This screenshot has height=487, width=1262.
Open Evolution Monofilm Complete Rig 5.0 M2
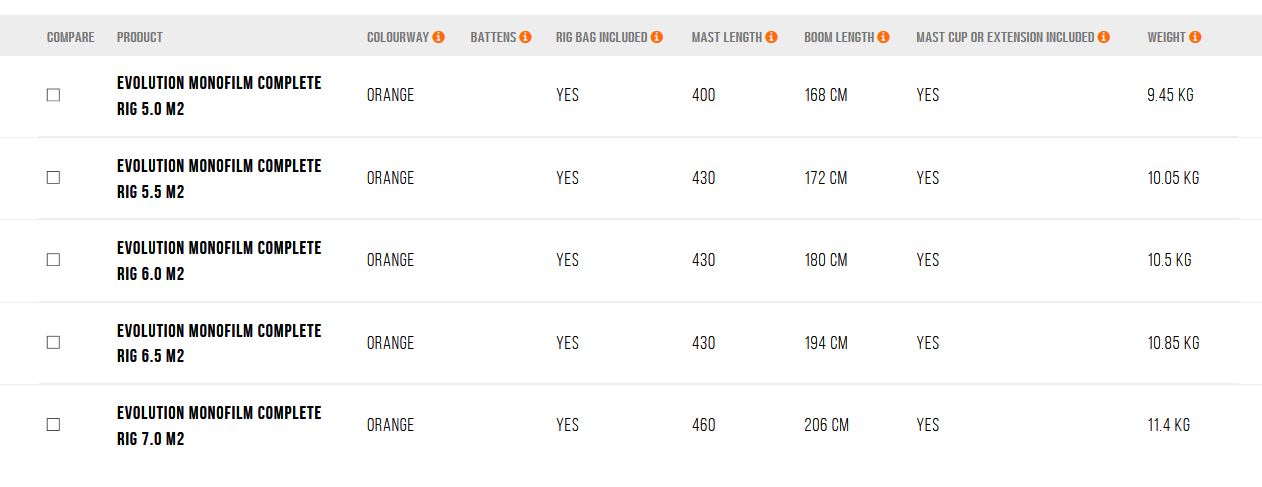point(219,96)
